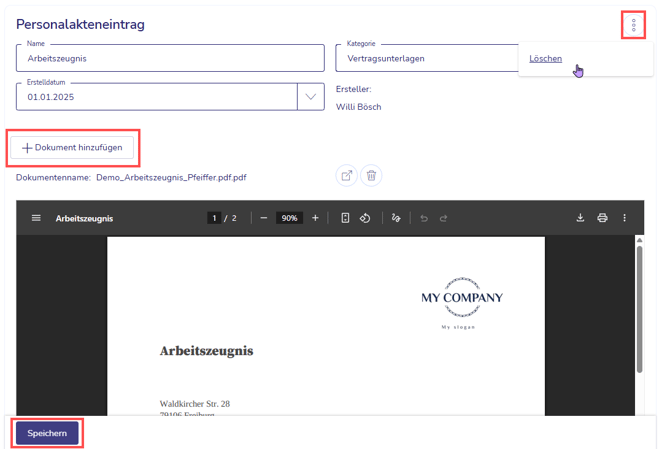Zoom in on the PDF with plus
The image size is (670, 449).
[x=315, y=218]
